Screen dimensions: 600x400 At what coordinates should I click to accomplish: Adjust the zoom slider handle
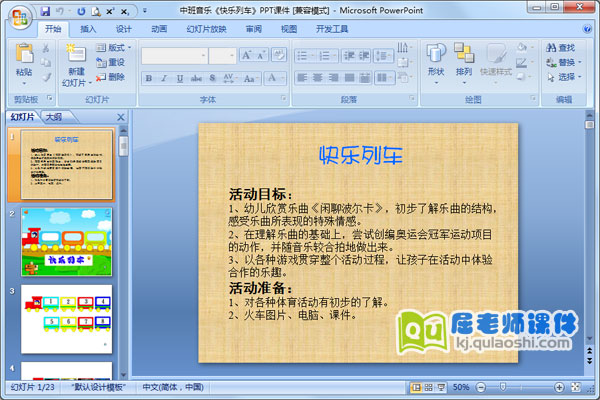[503, 387]
